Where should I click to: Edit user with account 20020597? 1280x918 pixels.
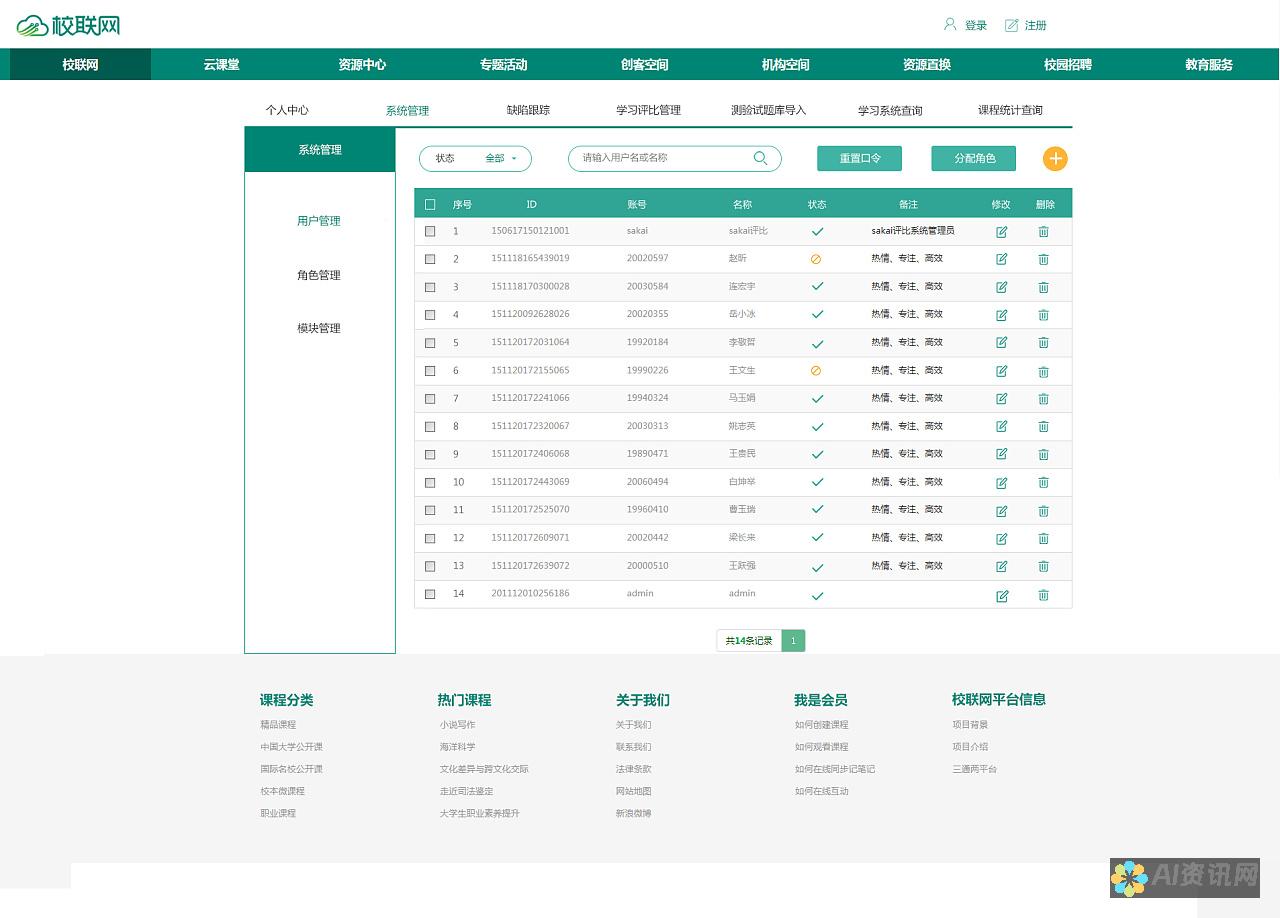tap(1001, 259)
